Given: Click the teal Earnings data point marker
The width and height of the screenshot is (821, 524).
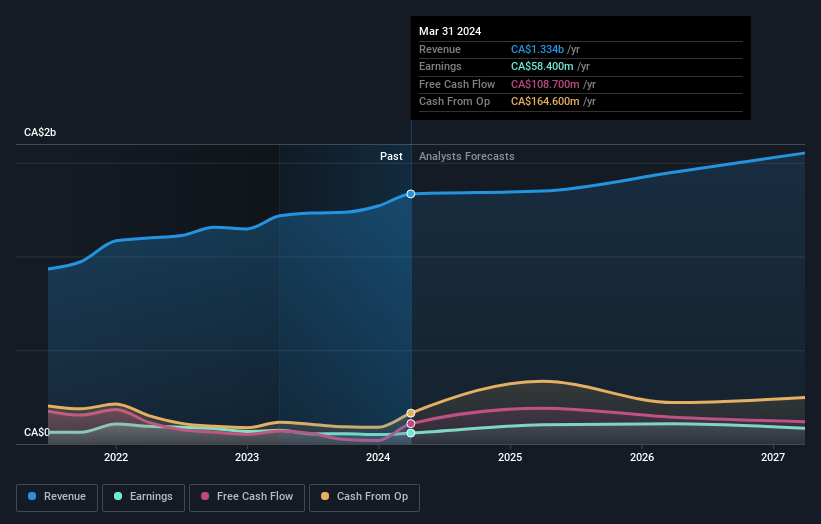Looking at the screenshot, I should click(x=411, y=433).
